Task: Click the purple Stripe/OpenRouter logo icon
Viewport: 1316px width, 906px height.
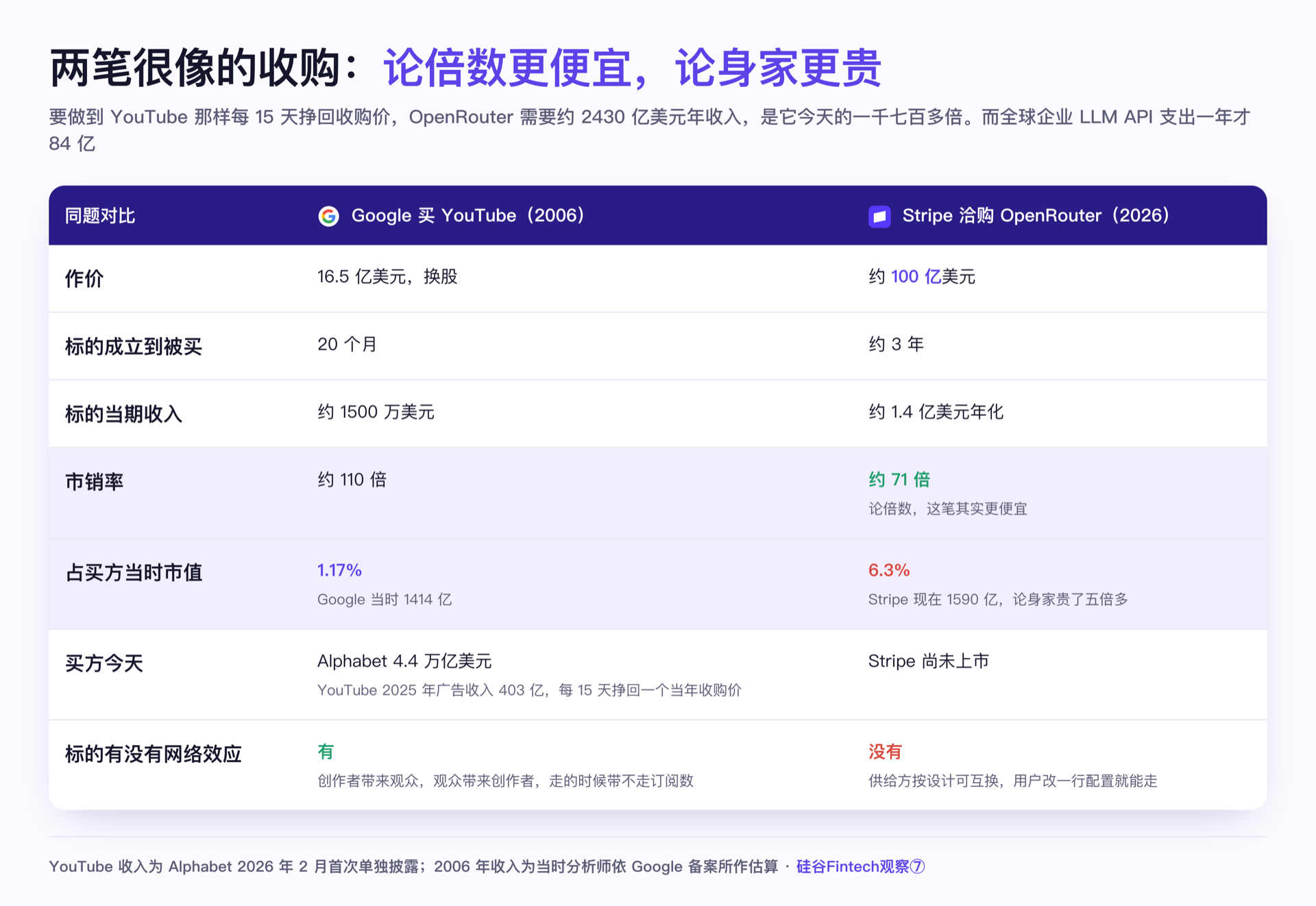Action: (x=879, y=216)
